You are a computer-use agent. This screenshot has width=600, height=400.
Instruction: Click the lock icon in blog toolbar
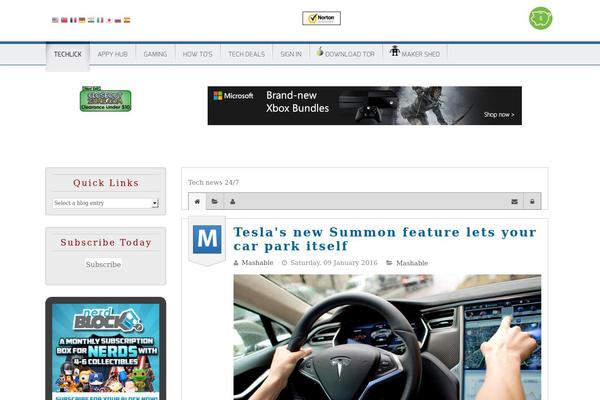click(x=532, y=201)
